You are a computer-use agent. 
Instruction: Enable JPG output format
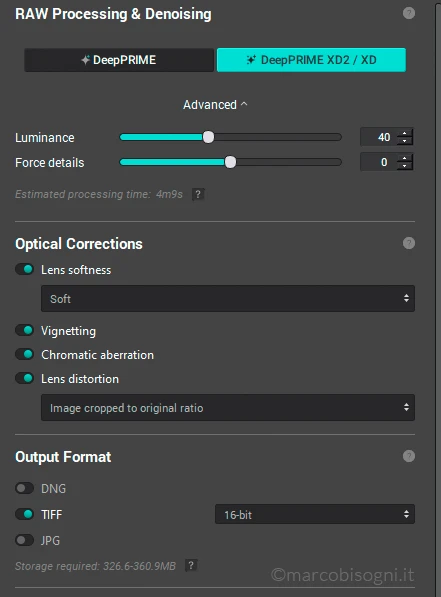tap(24, 540)
